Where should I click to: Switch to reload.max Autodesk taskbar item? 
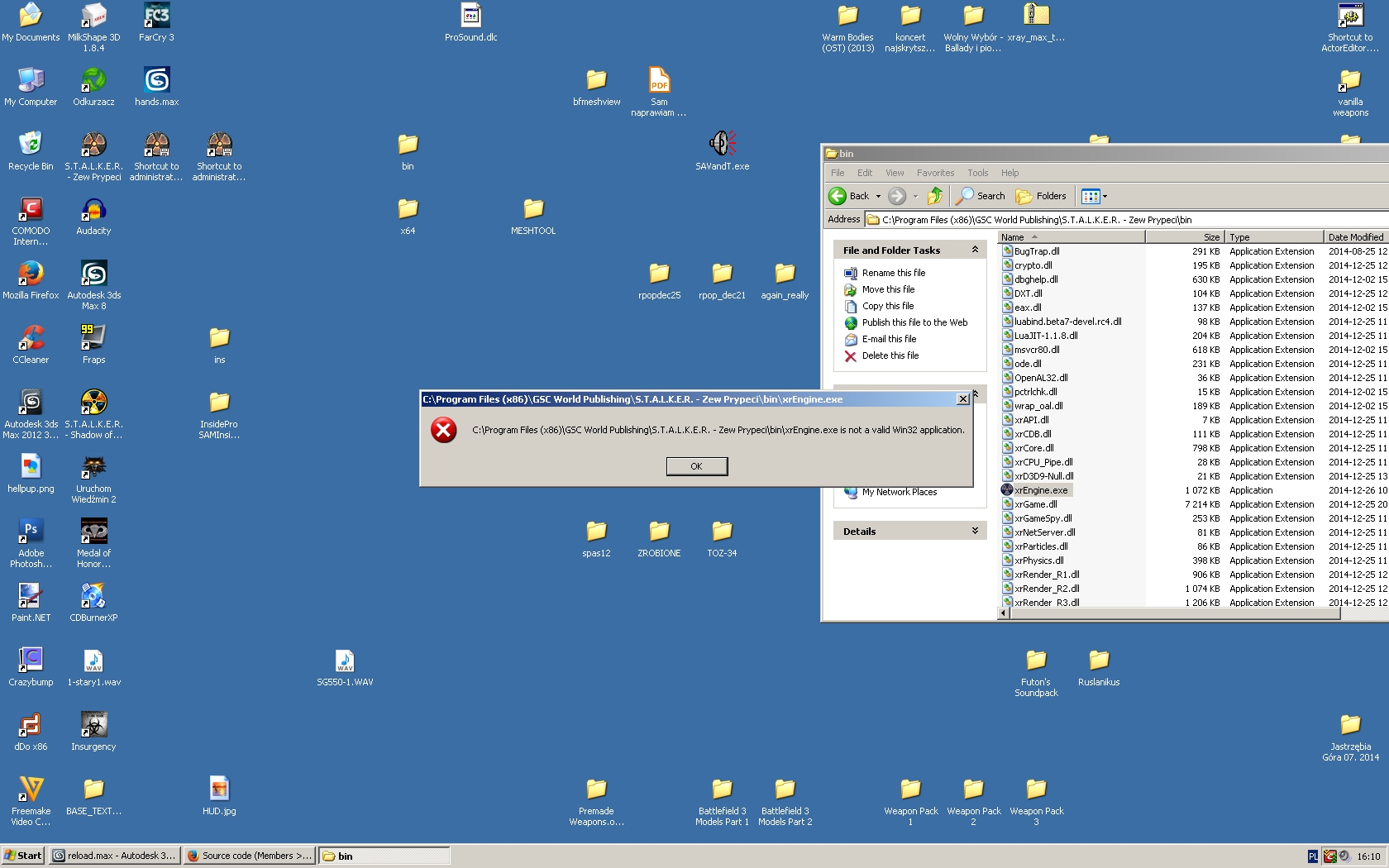click(x=113, y=856)
